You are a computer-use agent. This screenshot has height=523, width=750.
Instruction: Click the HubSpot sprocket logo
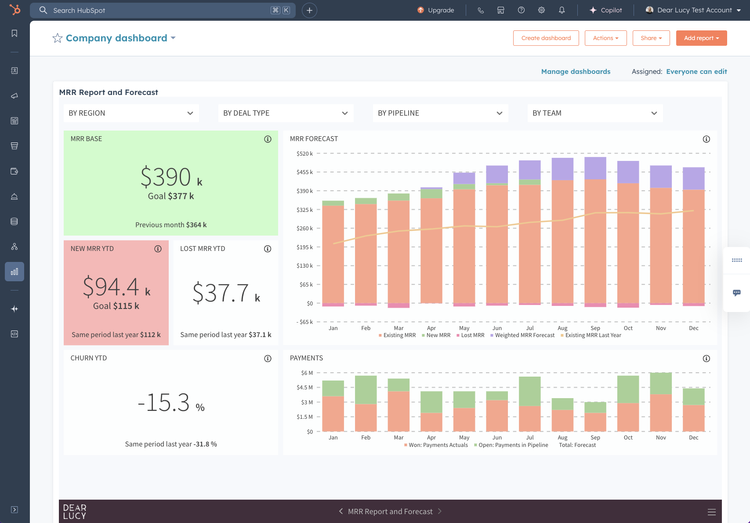pyautogui.click(x=15, y=10)
